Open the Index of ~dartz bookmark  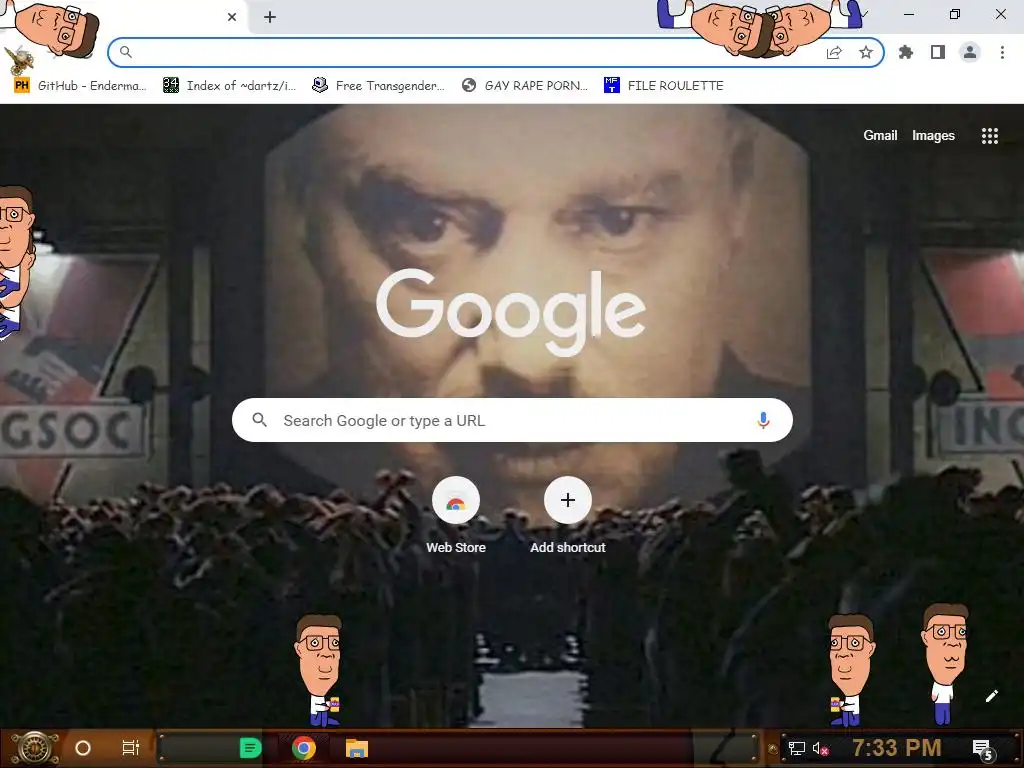(229, 86)
